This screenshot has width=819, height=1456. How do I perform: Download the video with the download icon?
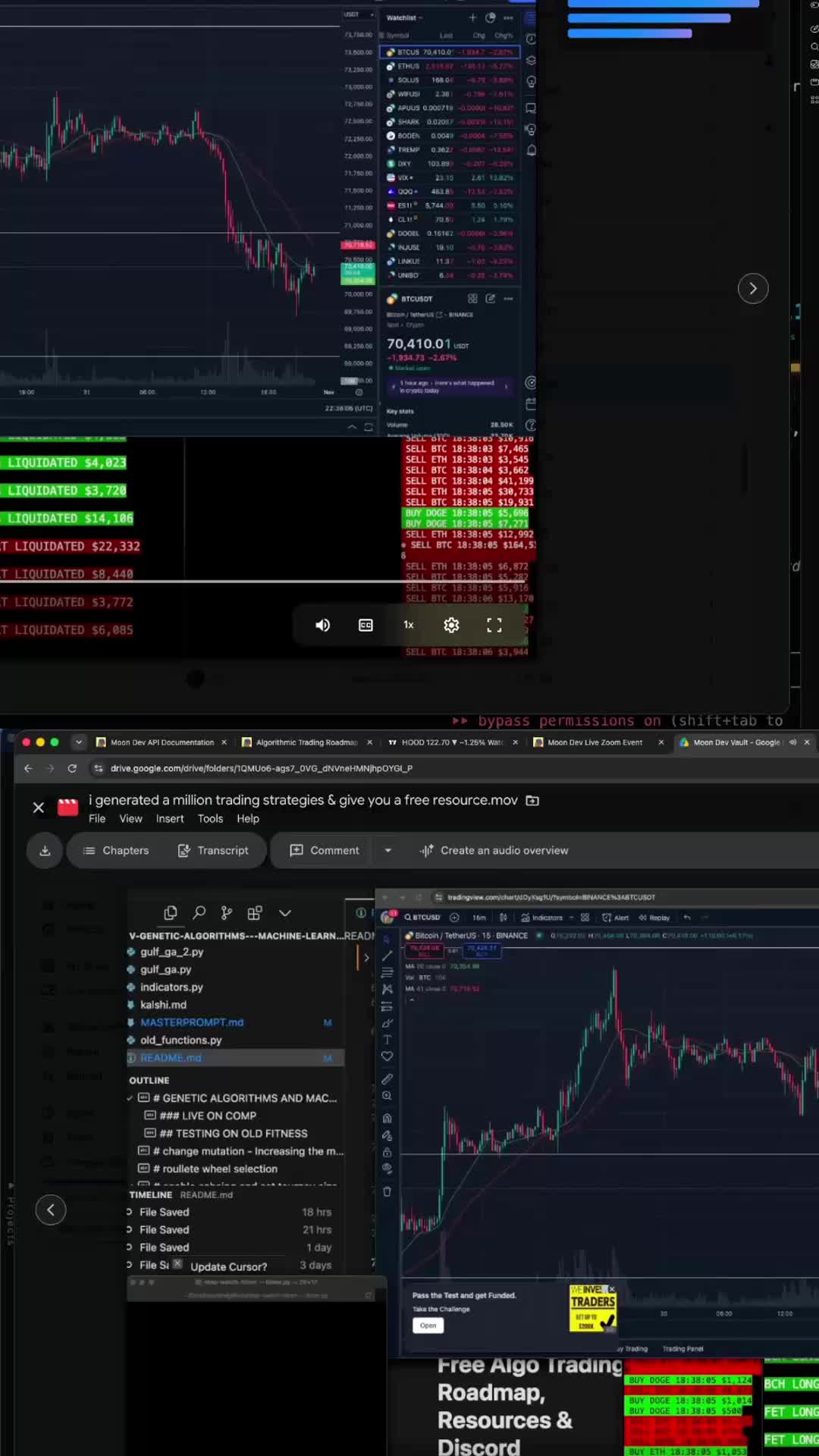(x=45, y=851)
